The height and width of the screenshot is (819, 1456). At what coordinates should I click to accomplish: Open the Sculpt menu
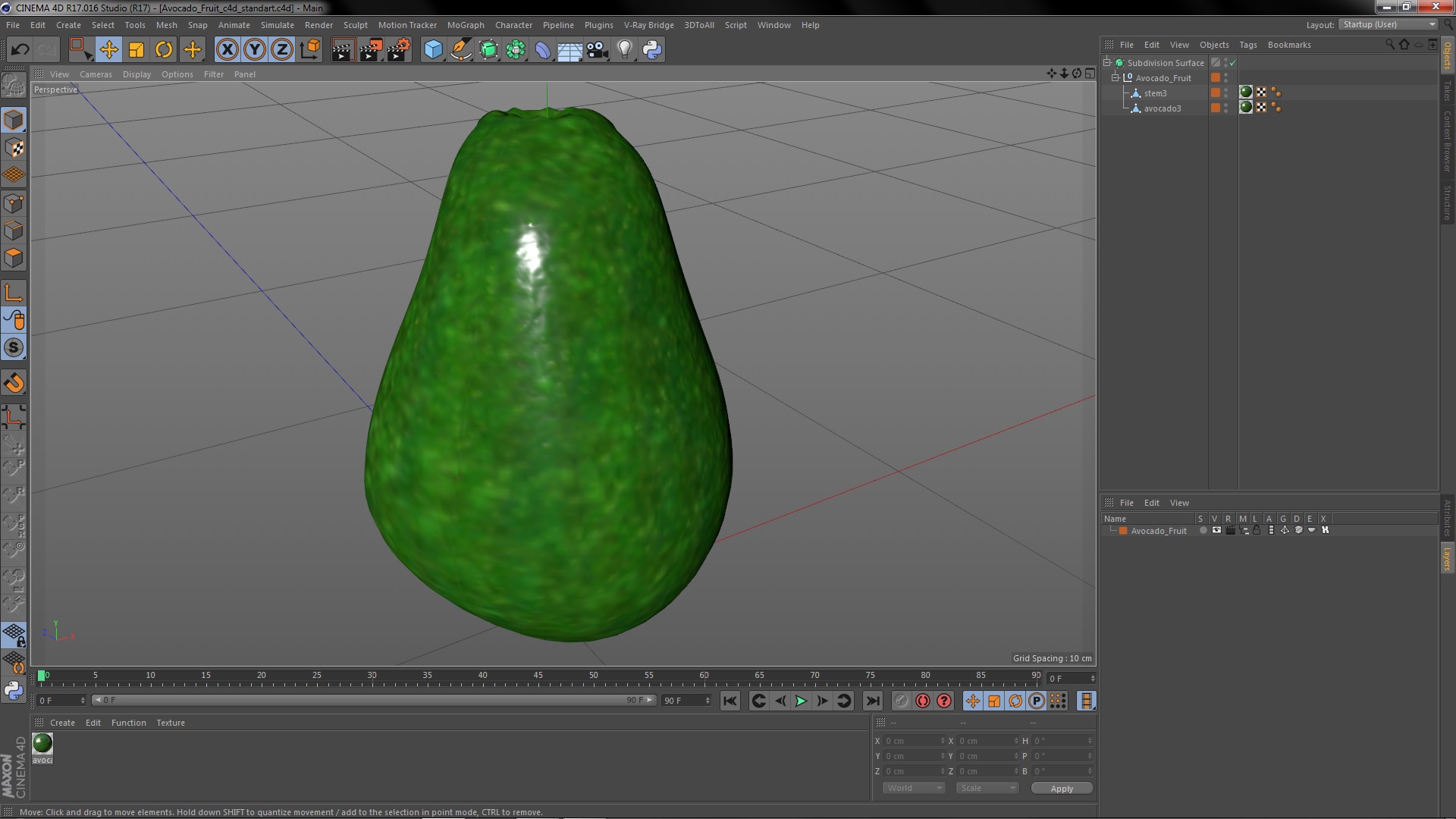355,25
